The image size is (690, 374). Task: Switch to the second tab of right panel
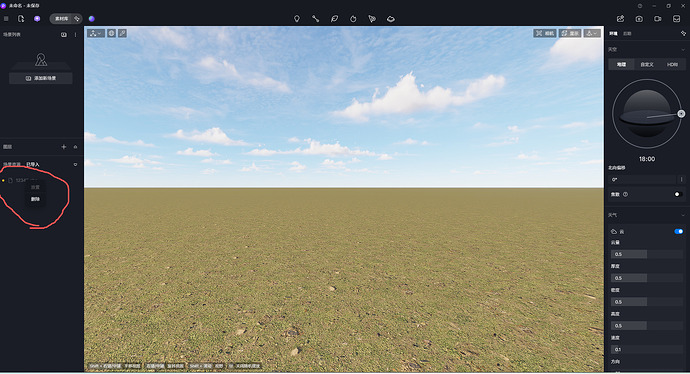627,33
